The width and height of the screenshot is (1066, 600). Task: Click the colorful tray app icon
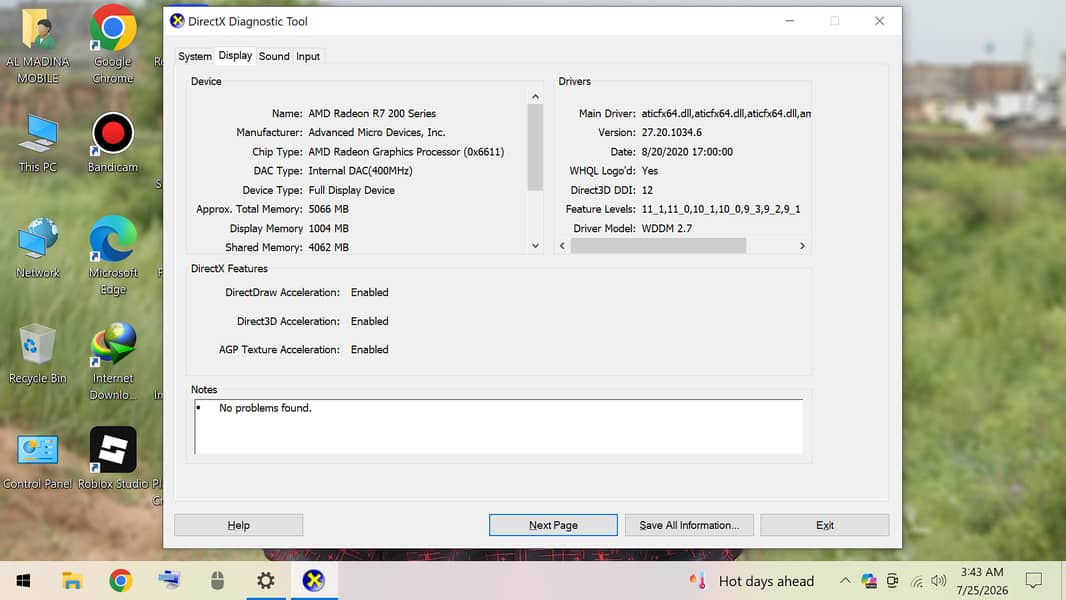(869, 581)
